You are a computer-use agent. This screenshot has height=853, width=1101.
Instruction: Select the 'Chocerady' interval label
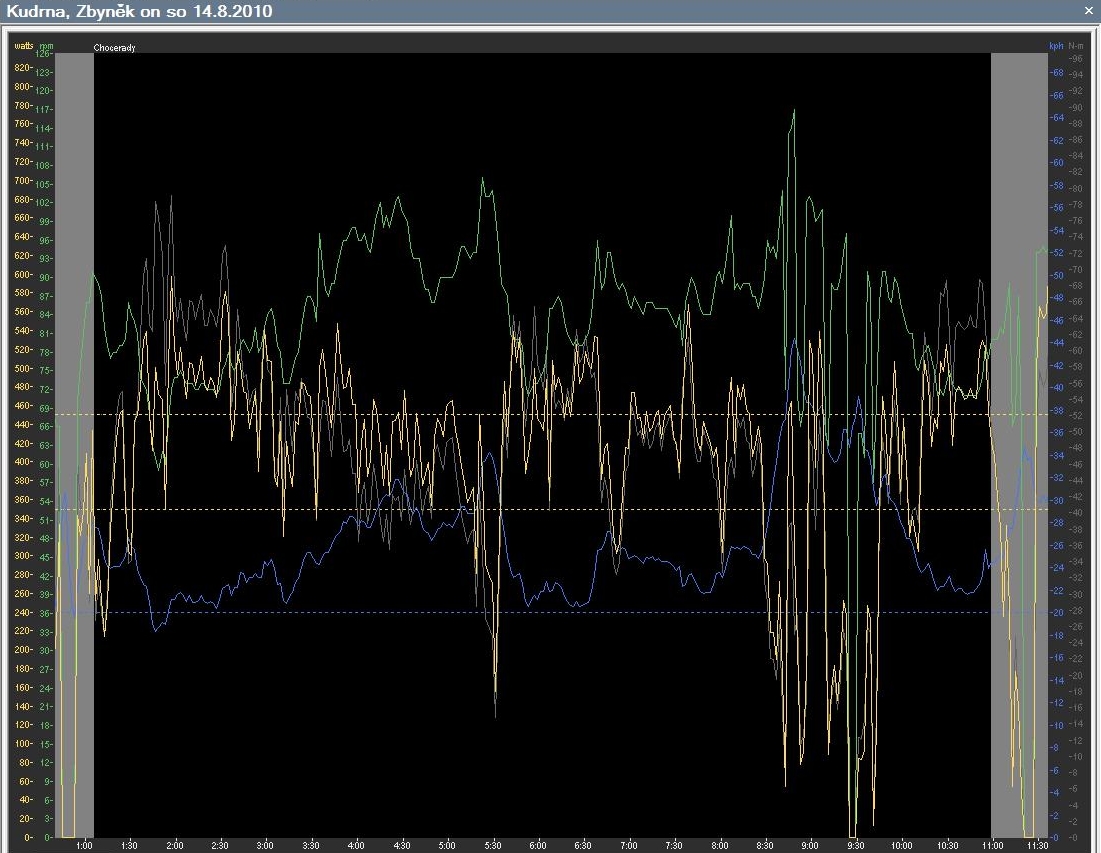[114, 48]
